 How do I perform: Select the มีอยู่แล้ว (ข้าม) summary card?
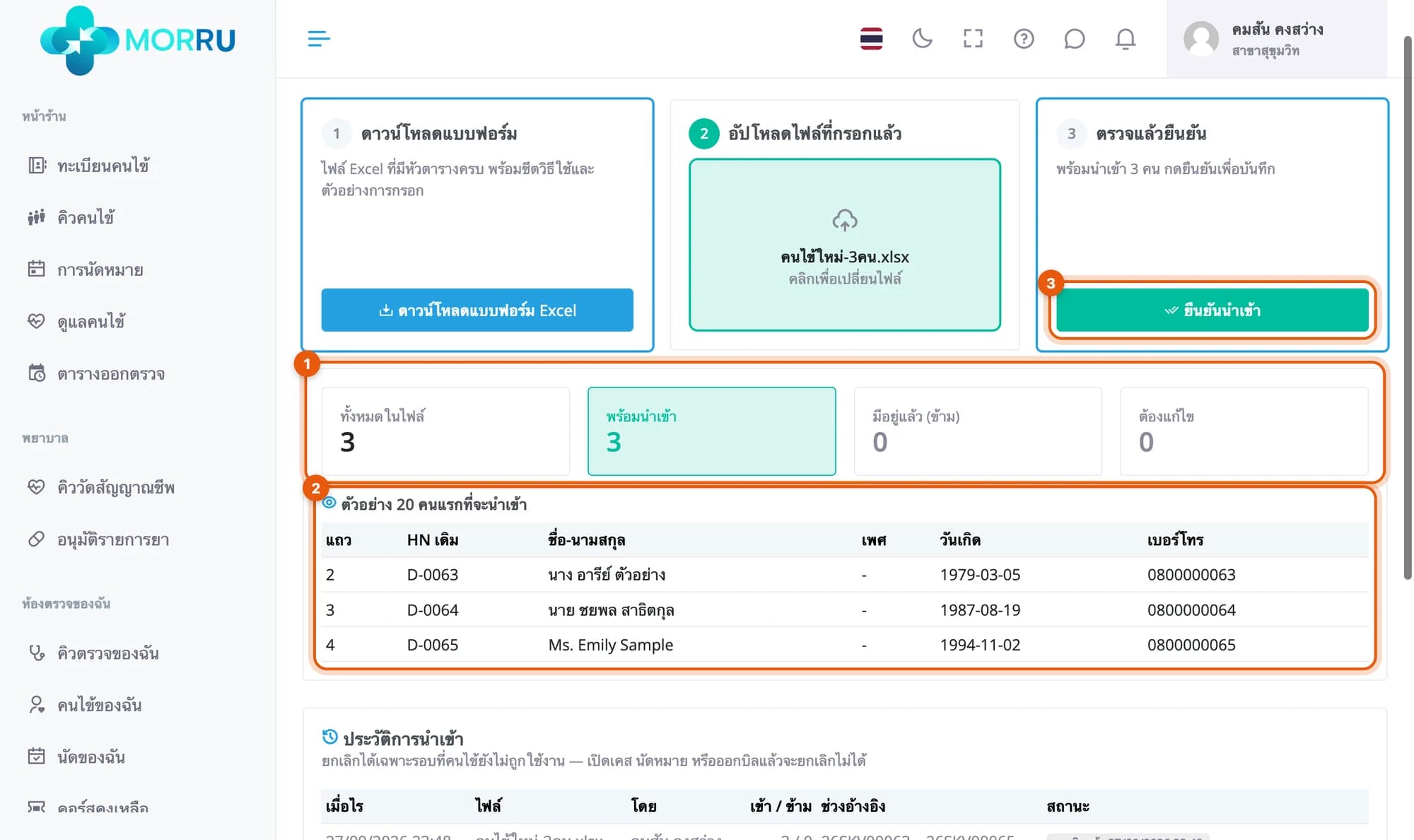click(x=978, y=431)
